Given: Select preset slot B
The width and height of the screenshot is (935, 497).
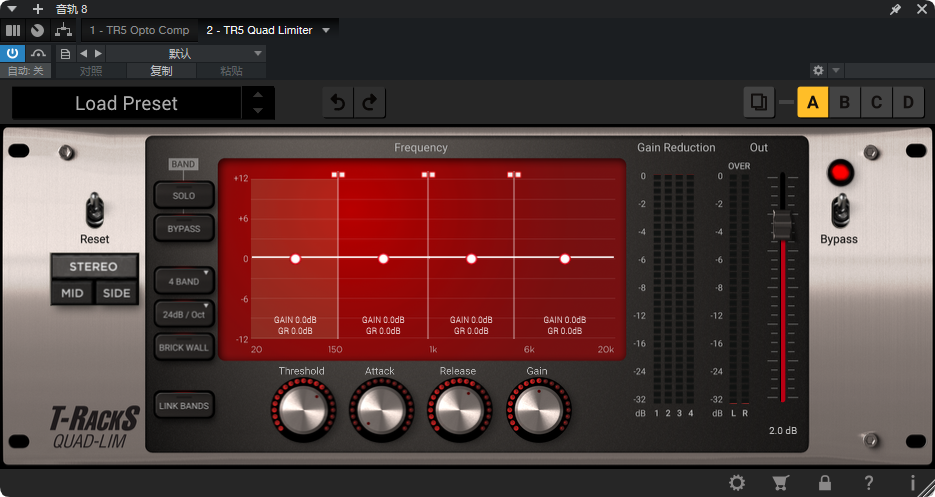Looking at the screenshot, I should tap(844, 103).
